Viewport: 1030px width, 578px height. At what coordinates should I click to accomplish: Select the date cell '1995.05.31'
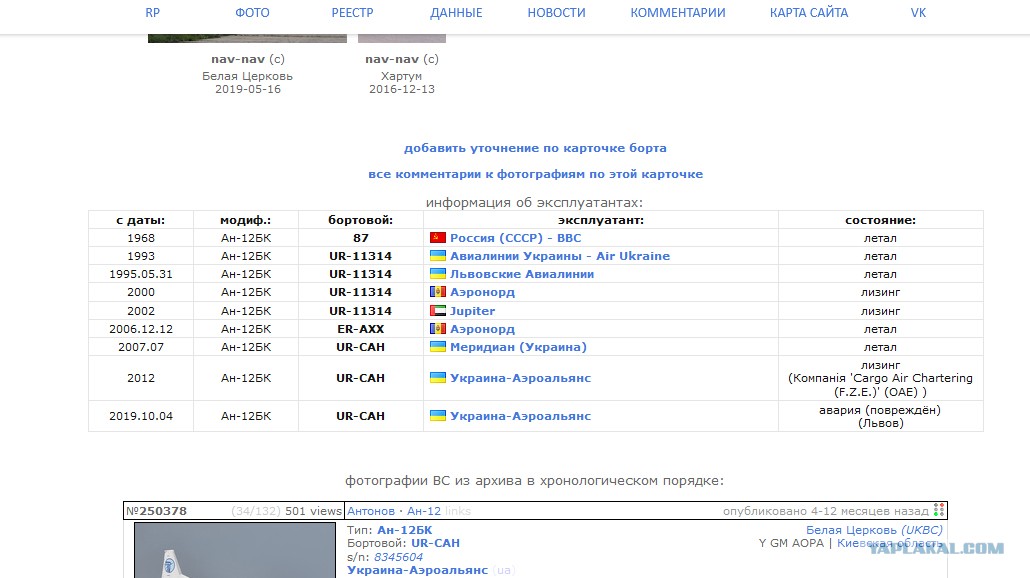(141, 274)
